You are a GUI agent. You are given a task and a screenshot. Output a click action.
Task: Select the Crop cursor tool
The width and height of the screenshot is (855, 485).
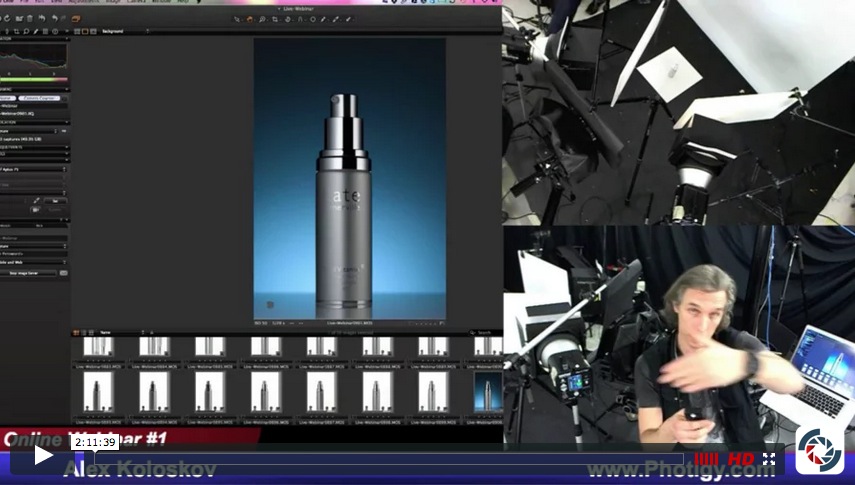[x=275, y=19]
